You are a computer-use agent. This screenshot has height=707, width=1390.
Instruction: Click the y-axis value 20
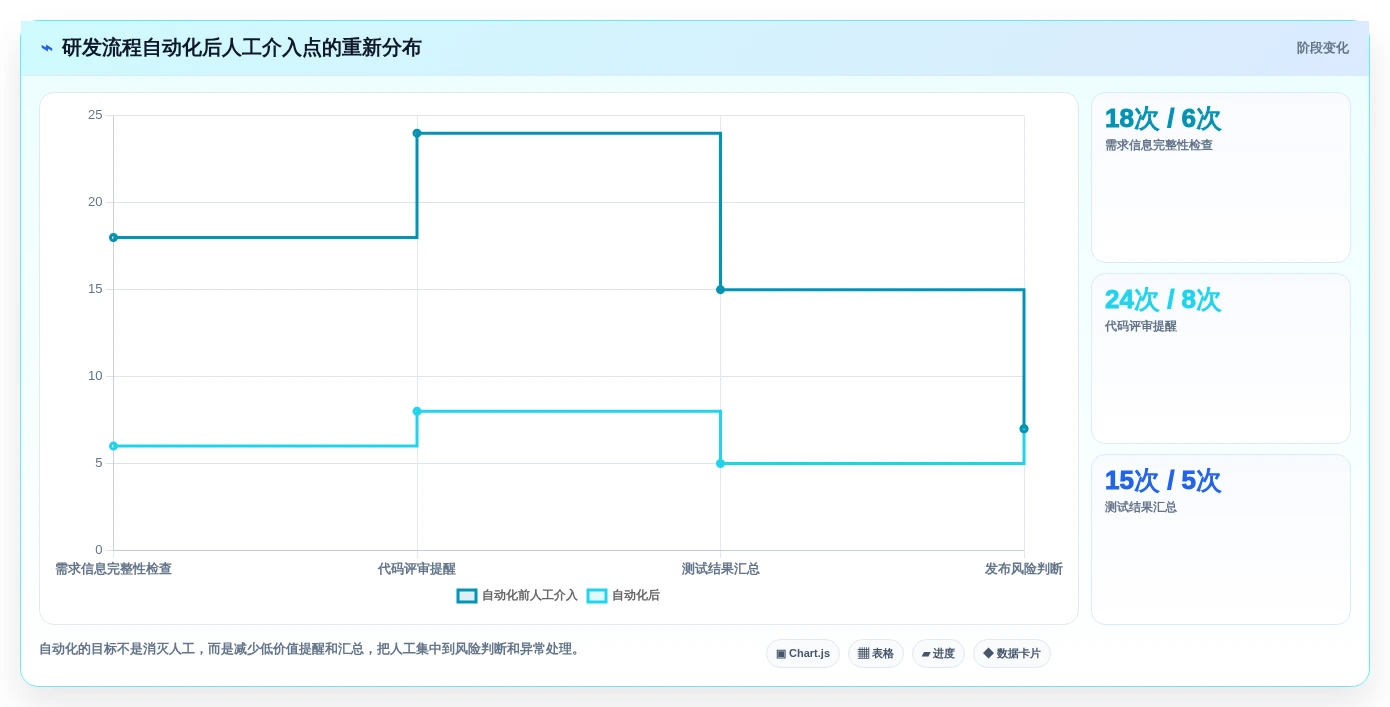click(x=95, y=202)
